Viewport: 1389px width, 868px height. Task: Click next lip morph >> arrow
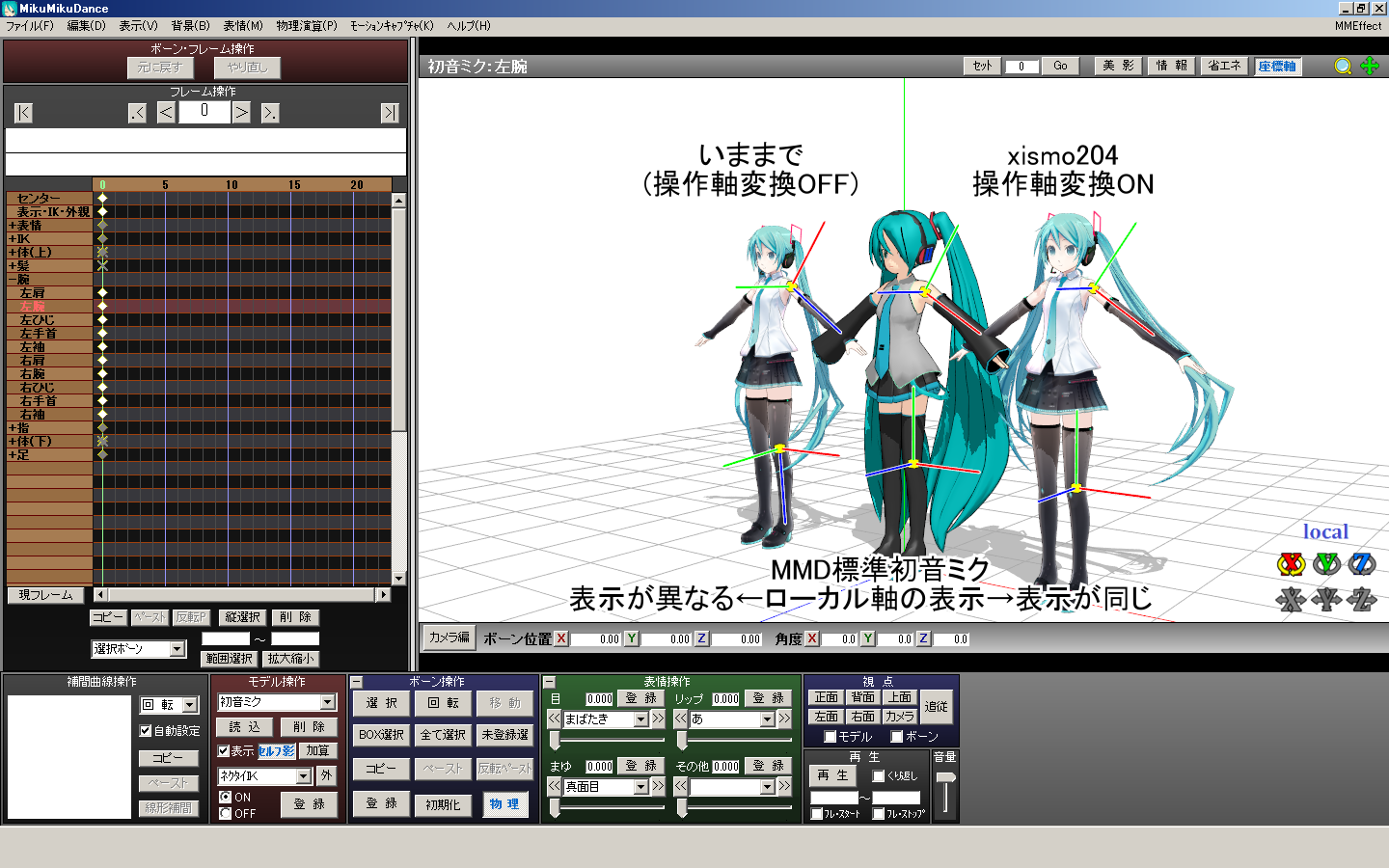pyautogui.click(x=784, y=719)
